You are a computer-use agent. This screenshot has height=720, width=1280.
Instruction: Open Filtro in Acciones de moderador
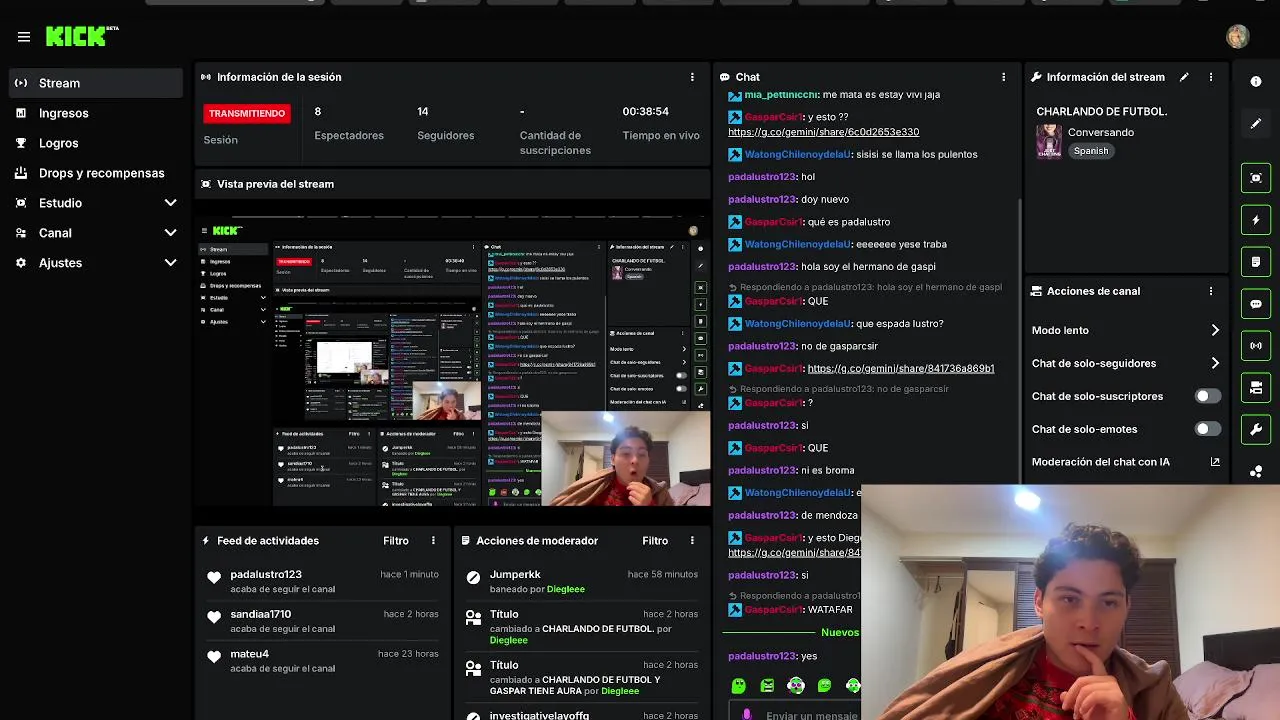pos(655,541)
